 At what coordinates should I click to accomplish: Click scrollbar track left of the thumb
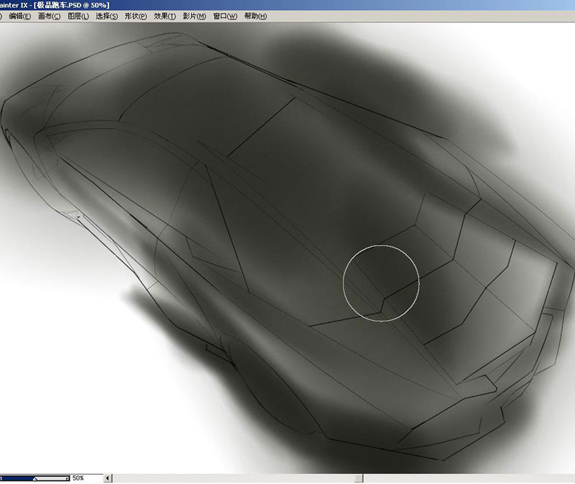234,478
